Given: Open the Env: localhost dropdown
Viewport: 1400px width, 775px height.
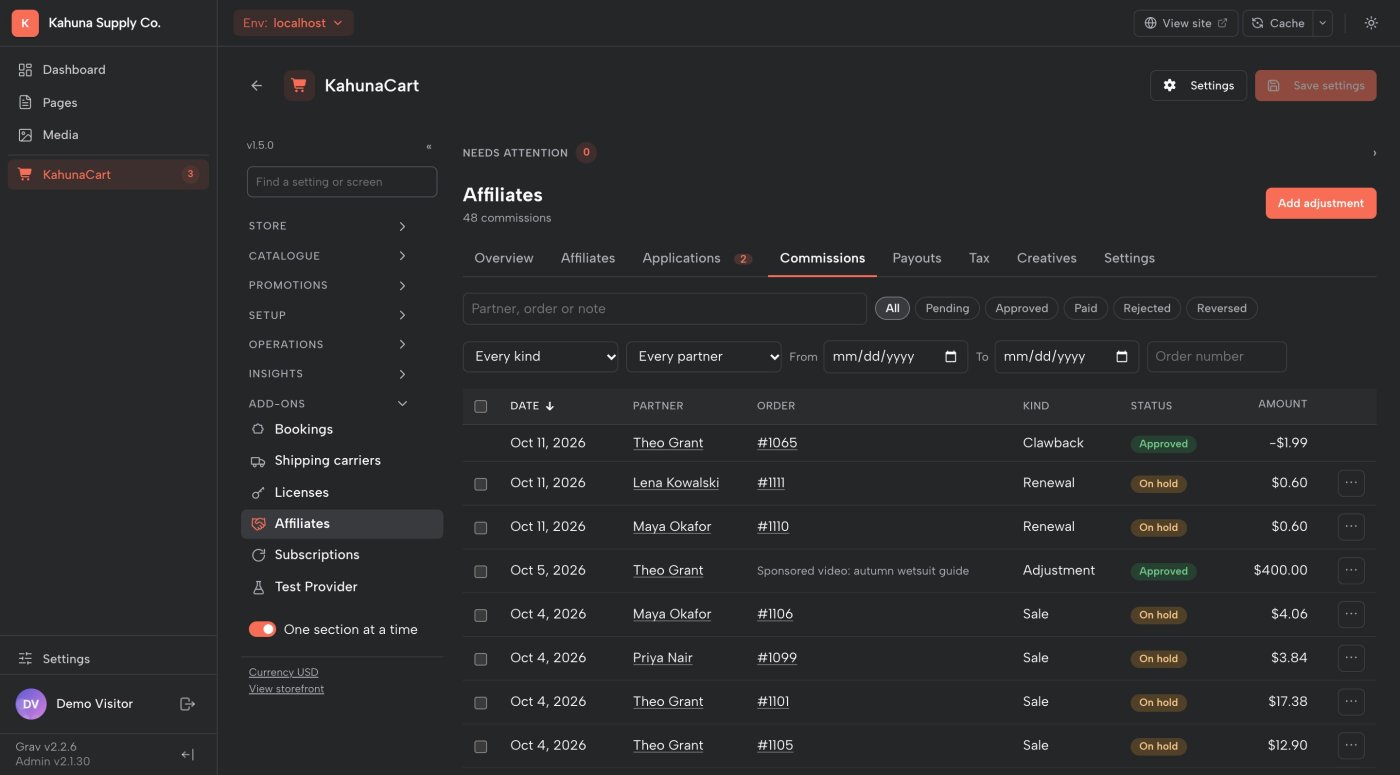Looking at the screenshot, I should click(x=293, y=23).
